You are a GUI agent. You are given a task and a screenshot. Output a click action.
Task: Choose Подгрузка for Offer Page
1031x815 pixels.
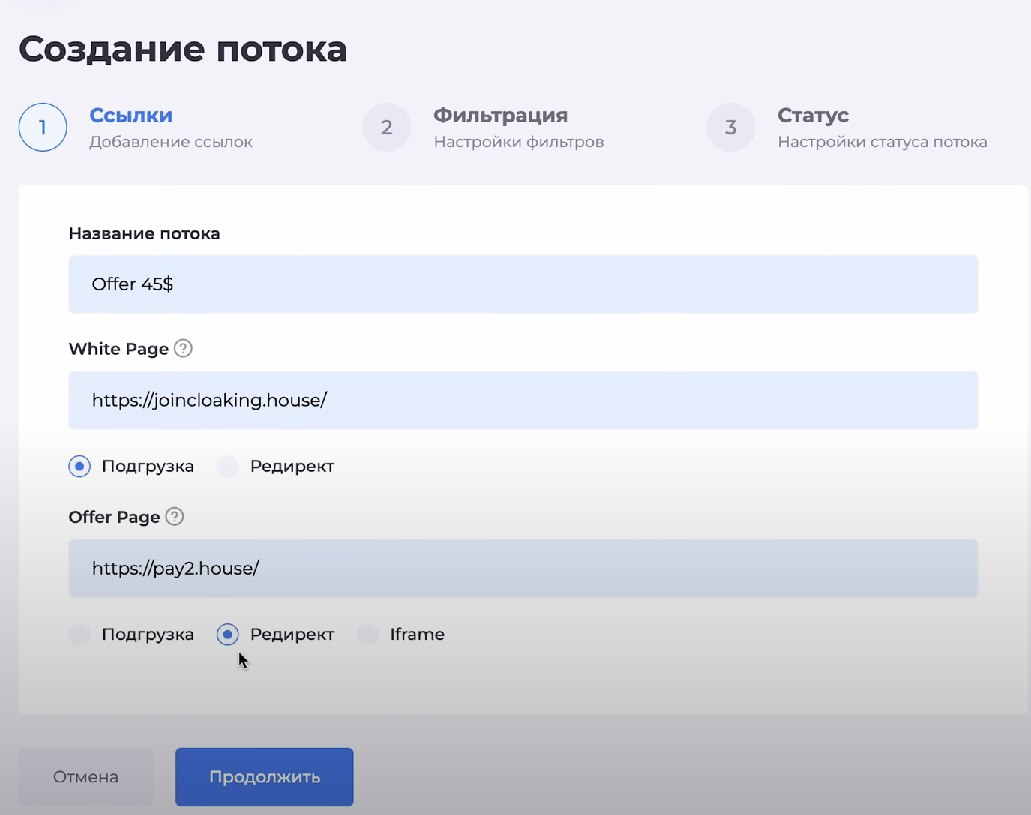click(x=80, y=634)
